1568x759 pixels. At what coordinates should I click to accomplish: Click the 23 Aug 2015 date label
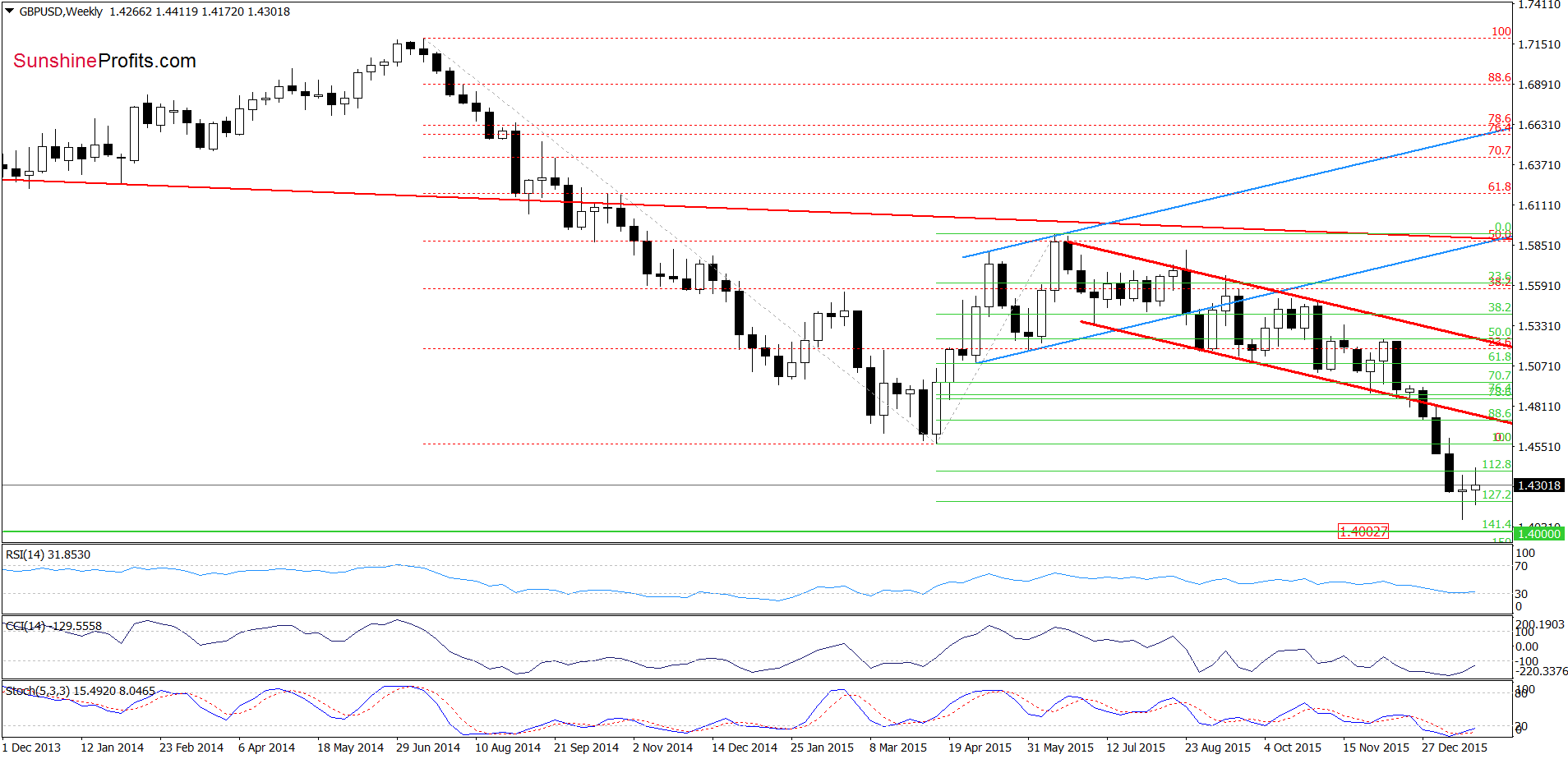(1218, 747)
